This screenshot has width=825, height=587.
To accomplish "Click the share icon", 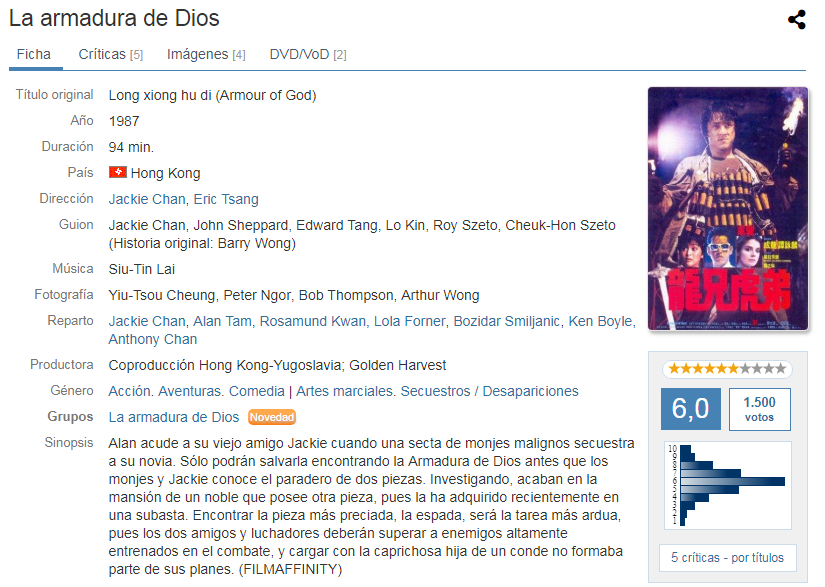I will (797, 19).
